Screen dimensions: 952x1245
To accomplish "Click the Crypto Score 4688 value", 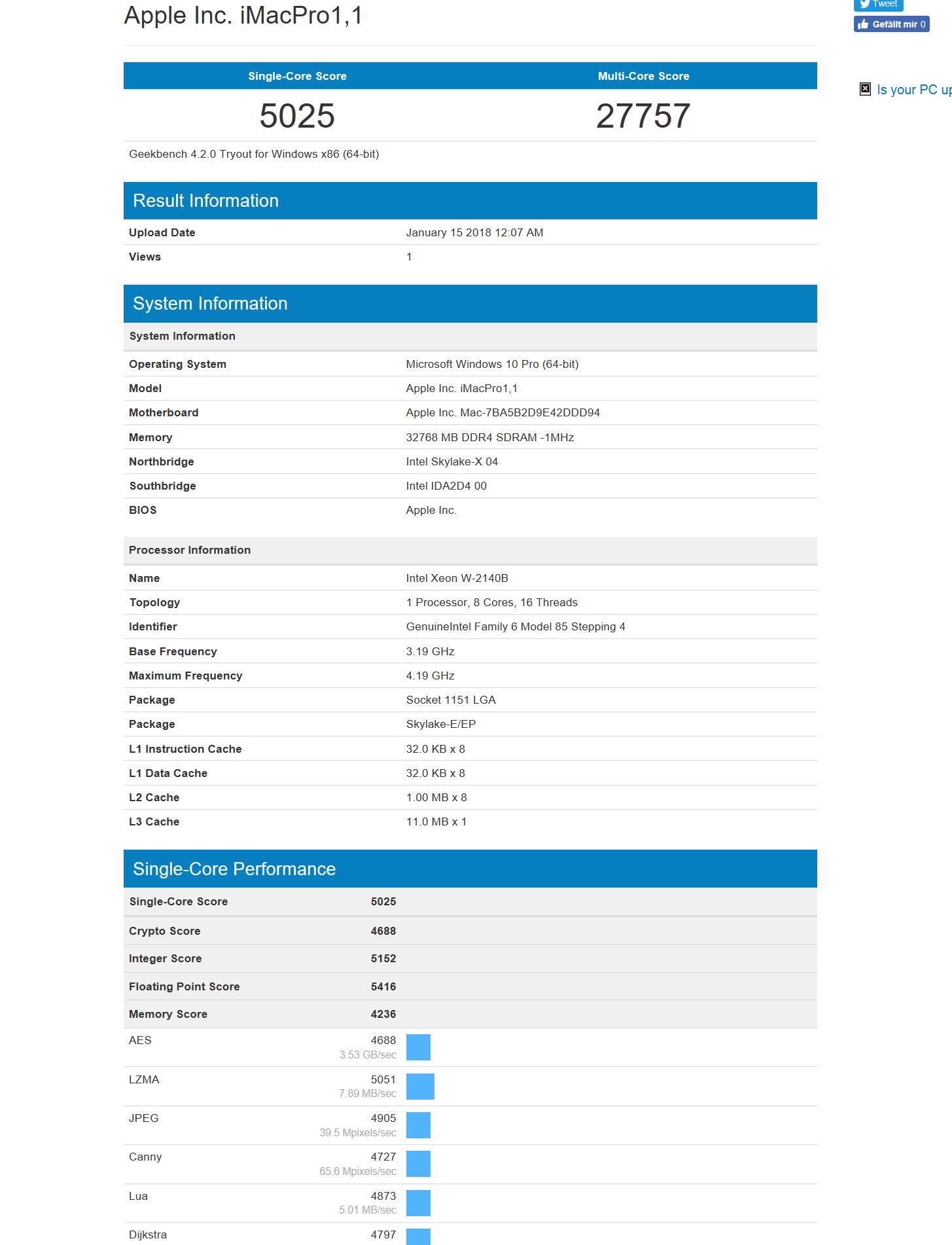I will [x=383, y=931].
